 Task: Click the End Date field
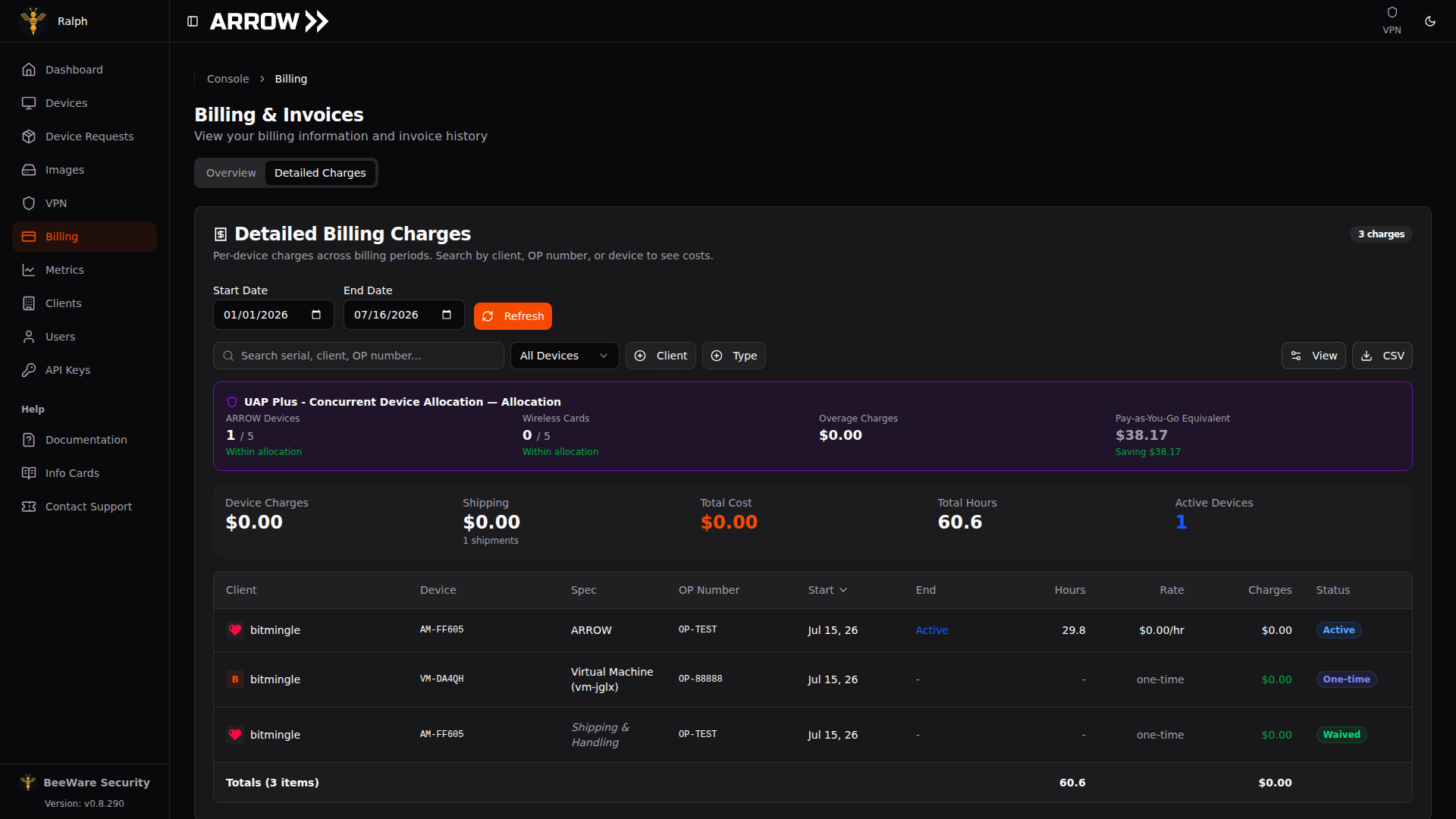[403, 315]
